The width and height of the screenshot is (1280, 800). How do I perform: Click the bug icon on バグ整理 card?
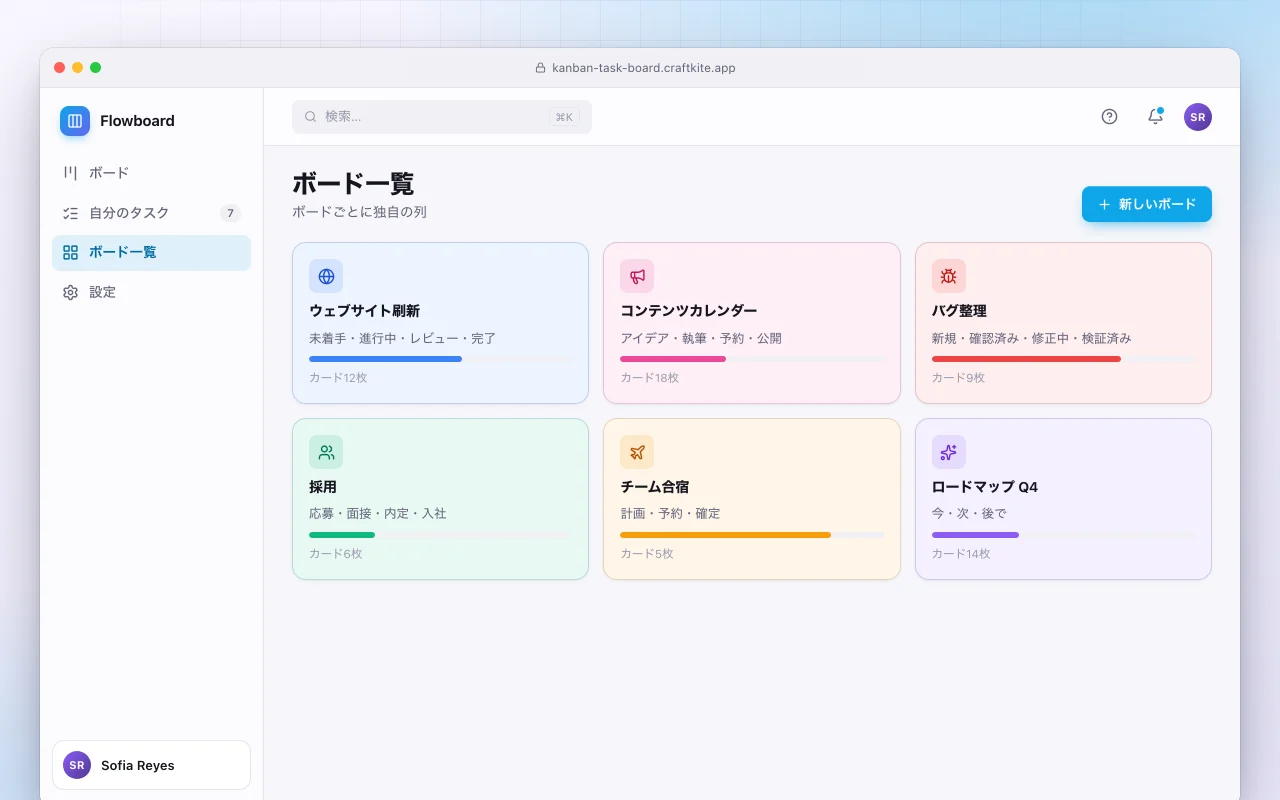coord(949,276)
